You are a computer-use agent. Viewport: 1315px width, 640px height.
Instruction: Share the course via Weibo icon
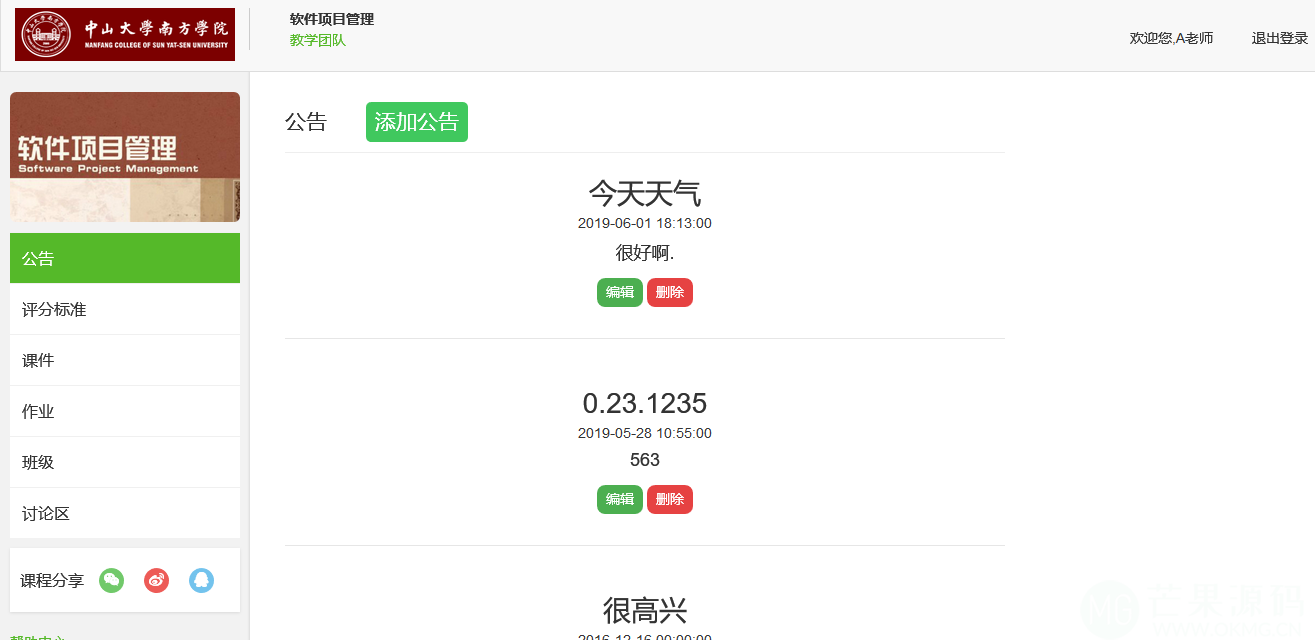(156, 580)
